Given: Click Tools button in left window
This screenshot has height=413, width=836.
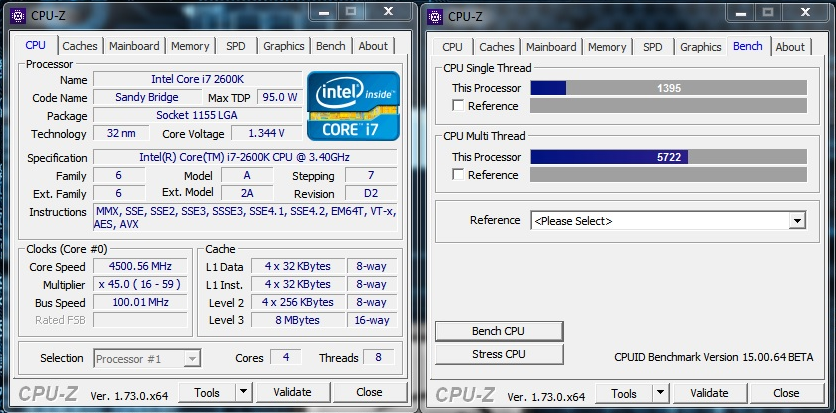Looking at the screenshot, I should pyautogui.click(x=207, y=393).
